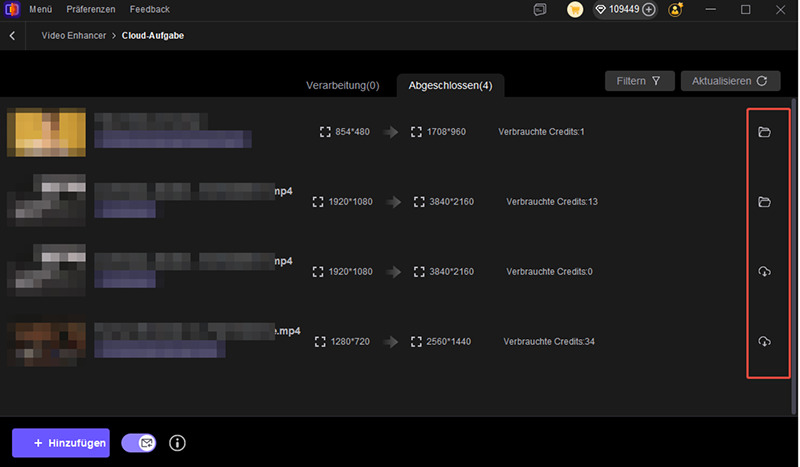
Task: Click the app logo in title bar
Action: click(13, 10)
